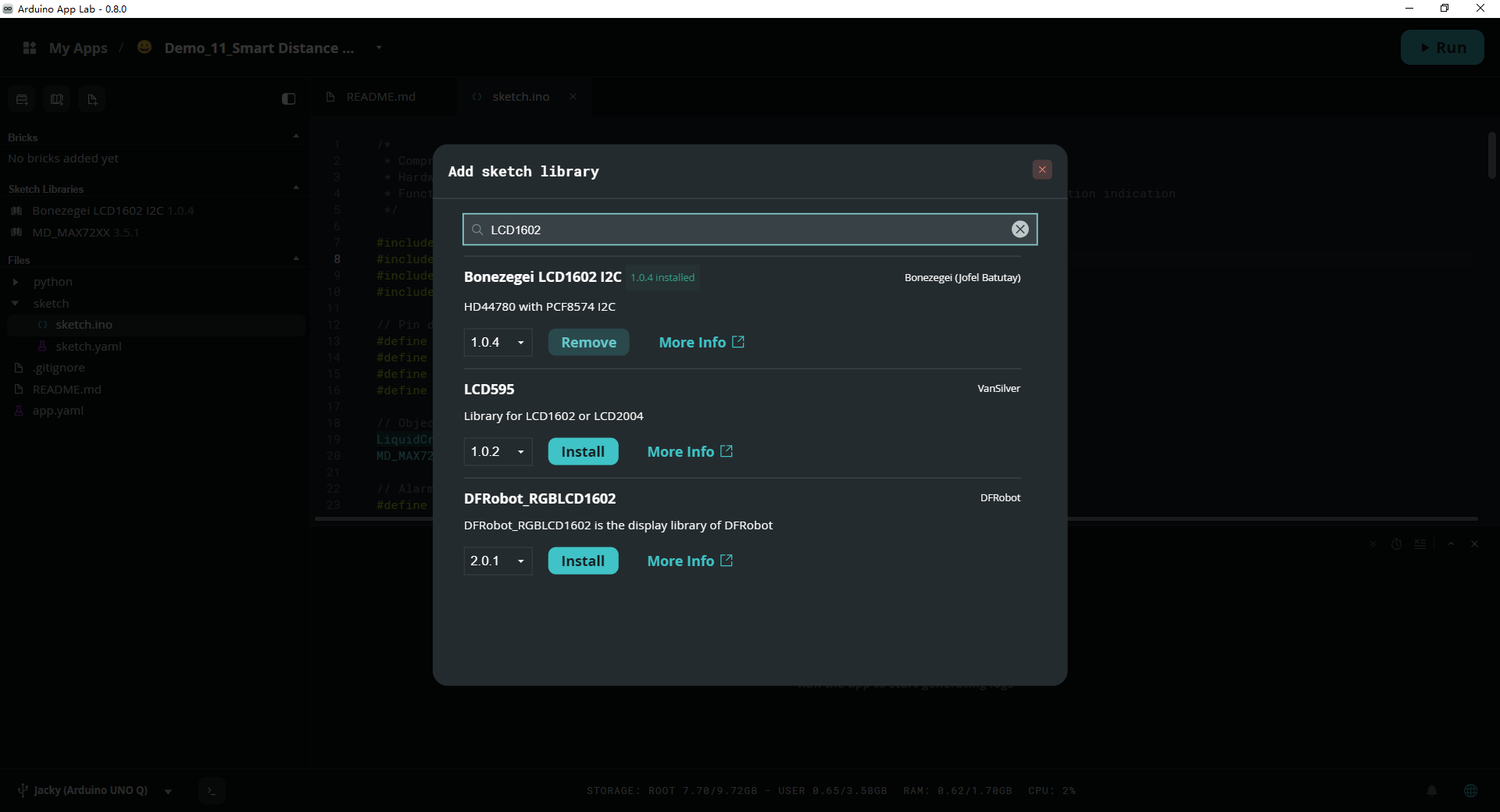Open the app name dropdown arrow
The height and width of the screenshot is (812, 1500).
379,48
